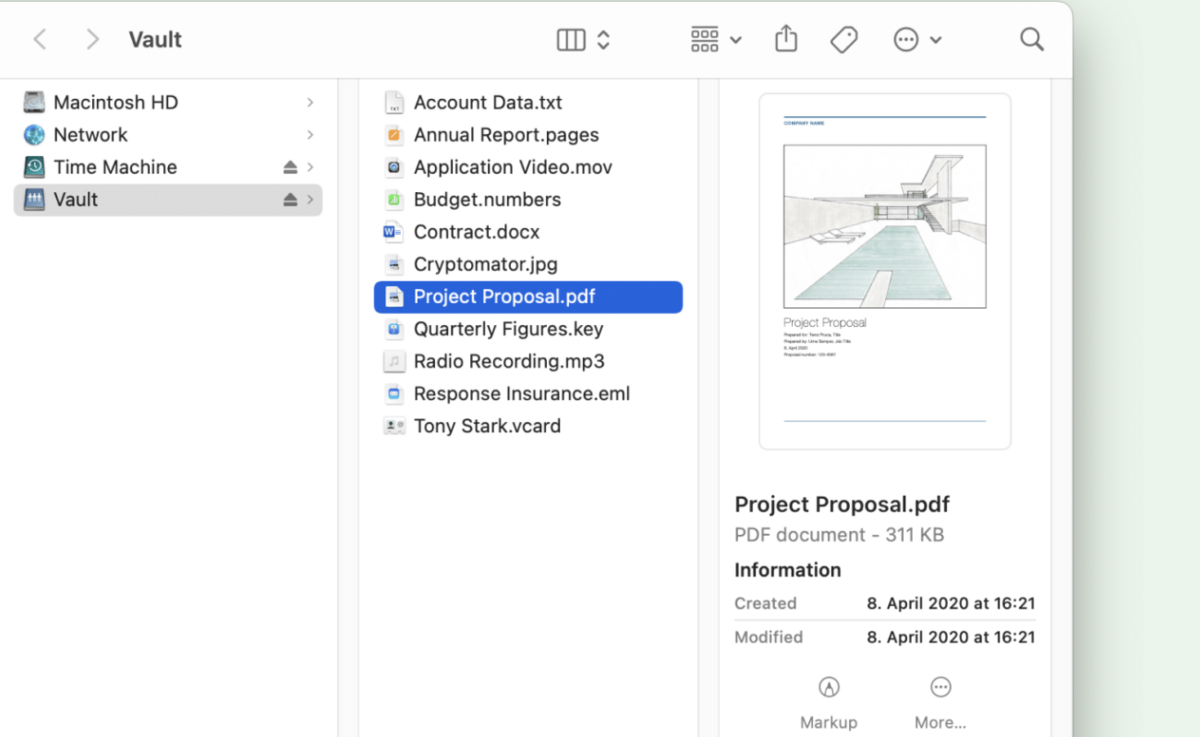Select Network in the sidebar
1200x737 pixels.
point(90,135)
